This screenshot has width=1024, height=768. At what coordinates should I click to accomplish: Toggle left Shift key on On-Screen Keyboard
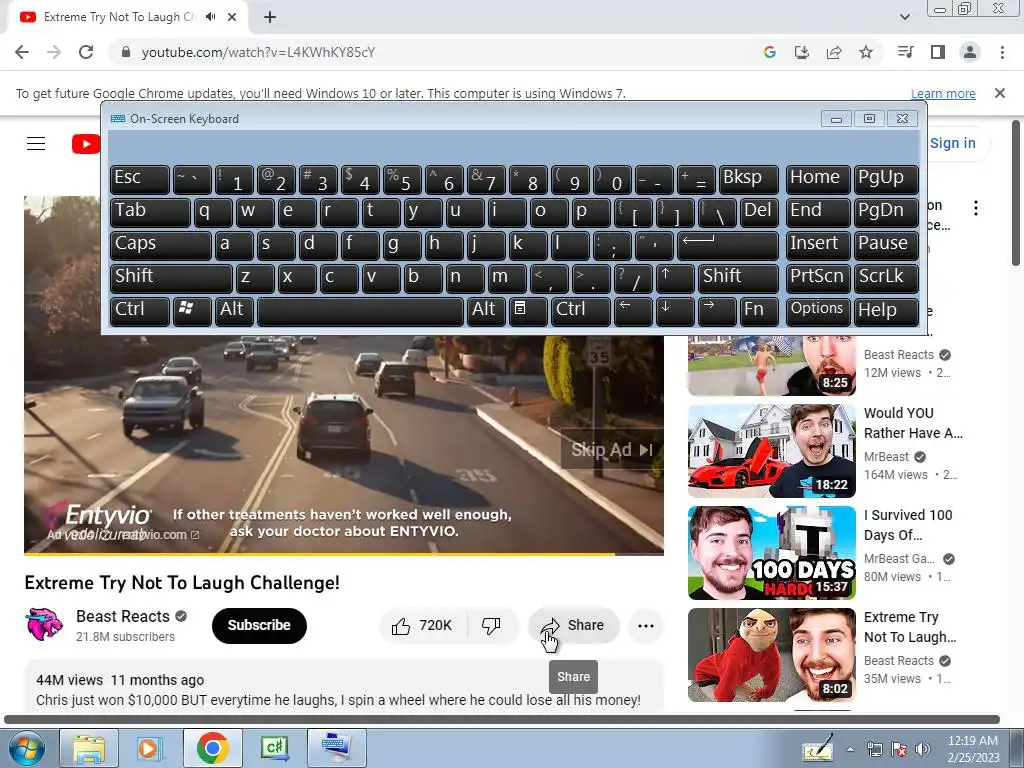(x=171, y=278)
